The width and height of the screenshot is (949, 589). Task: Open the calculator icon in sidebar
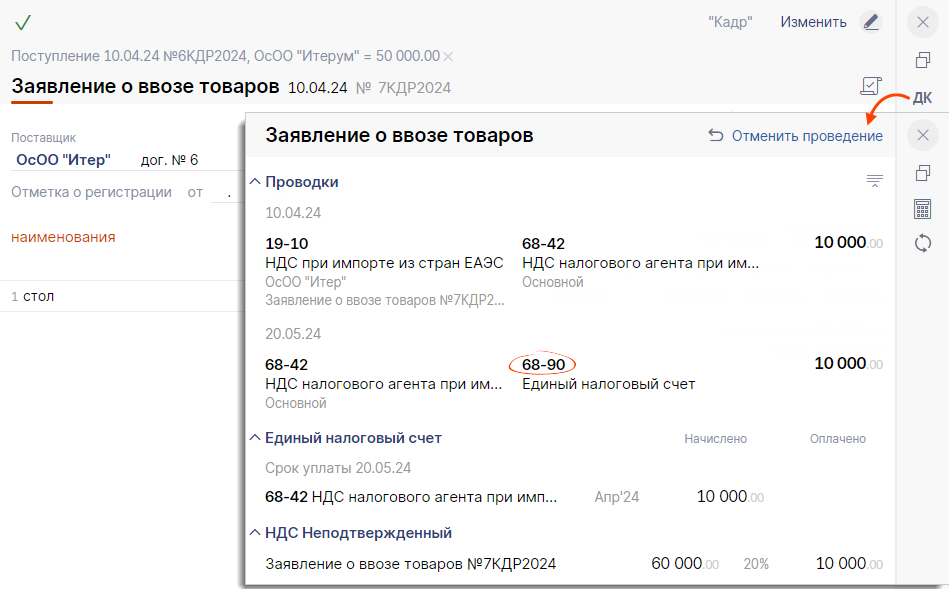pos(922,209)
